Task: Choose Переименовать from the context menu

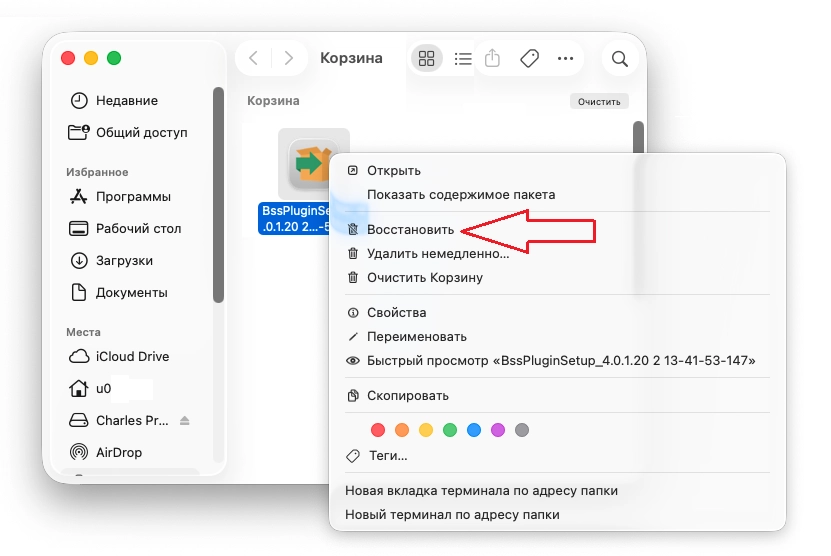Action: (416, 337)
